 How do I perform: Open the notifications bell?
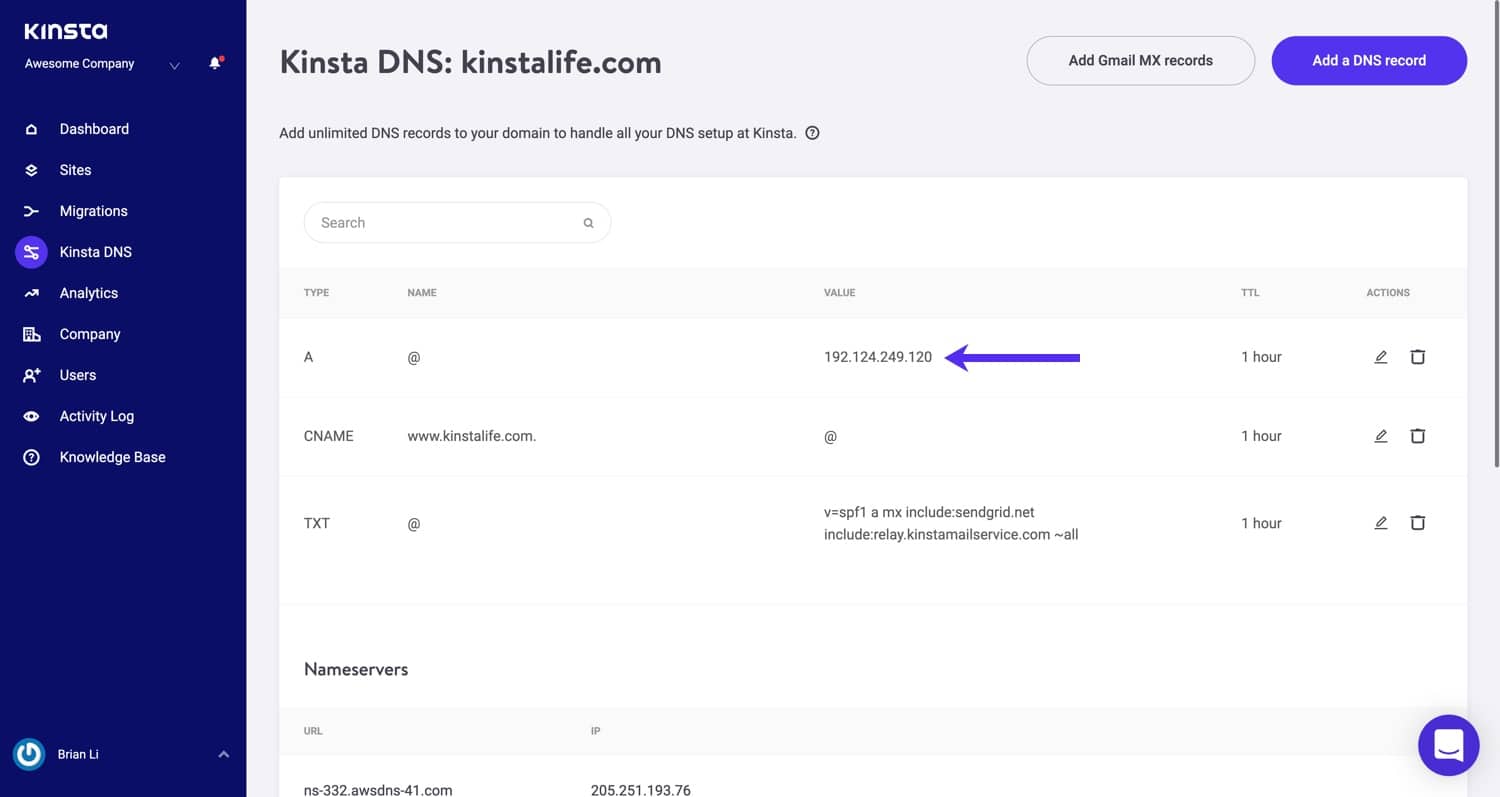click(x=215, y=64)
